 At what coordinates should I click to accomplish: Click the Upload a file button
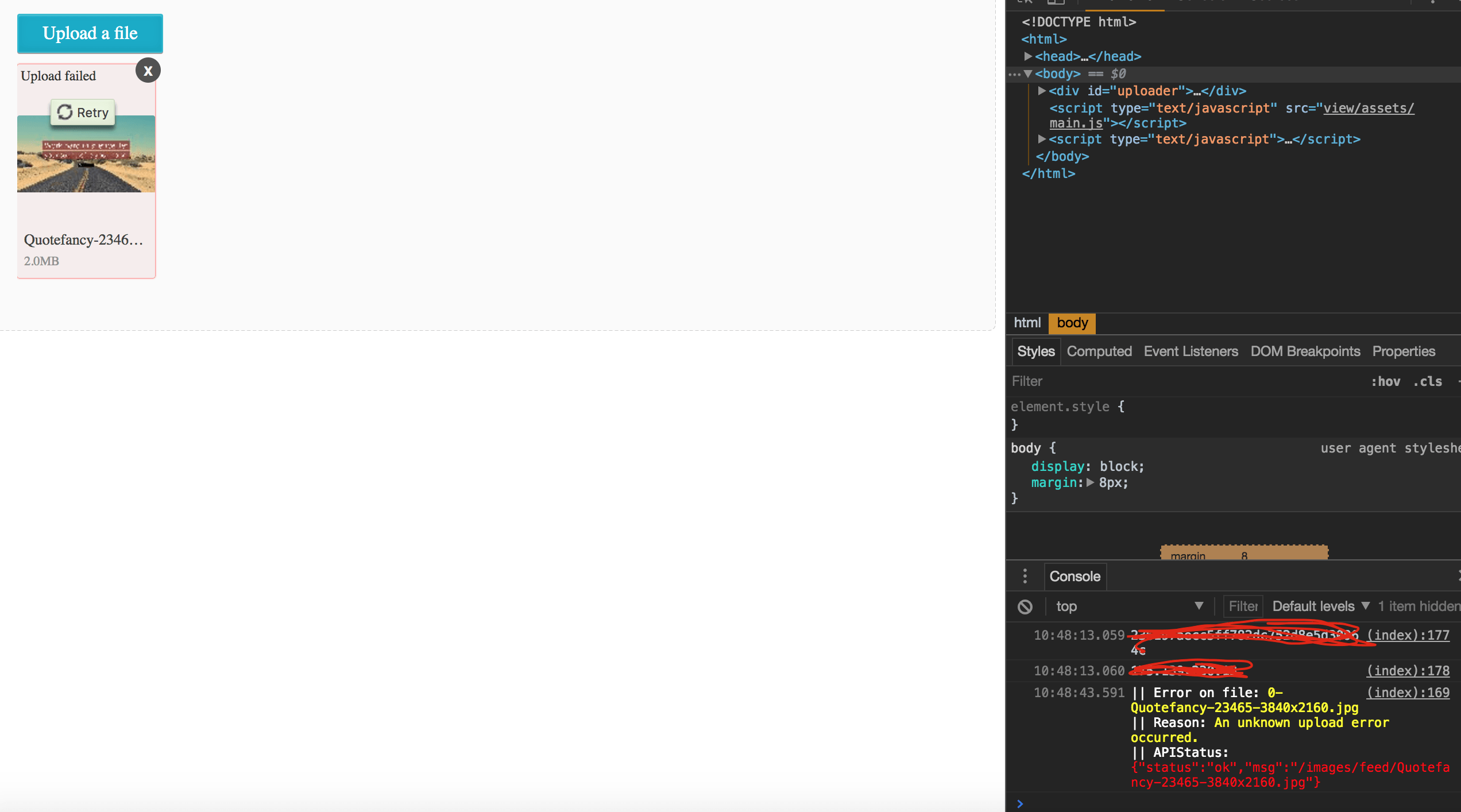tap(90, 33)
